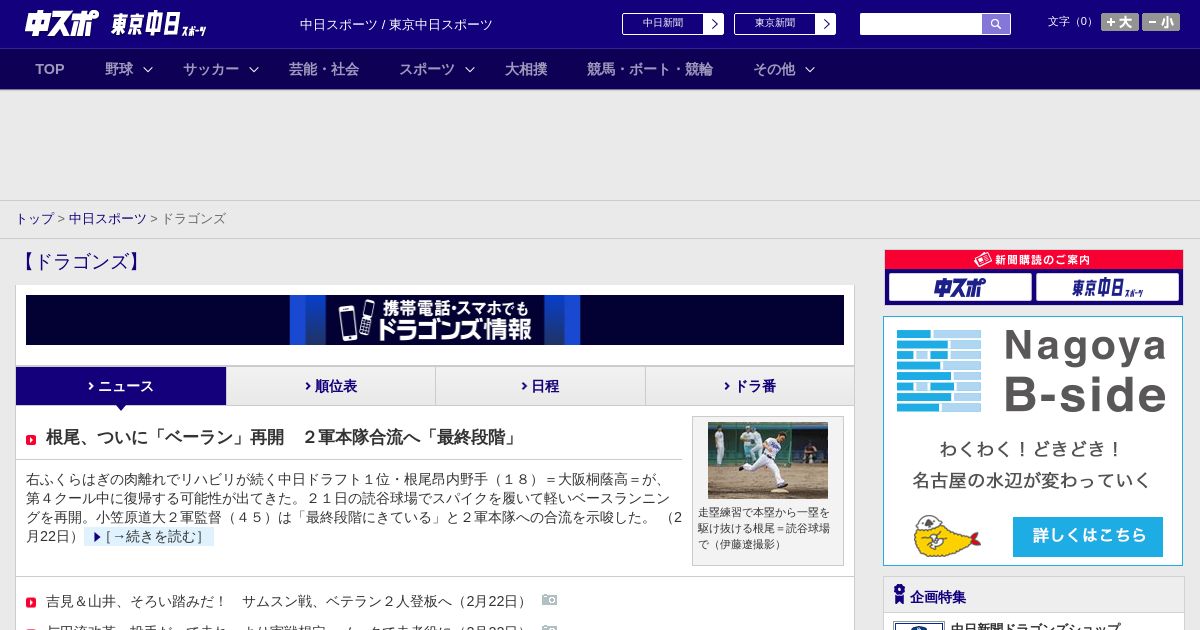This screenshot has height=630, width=1200.
Task: Expand the 野球 dropdown chevron
Action: click(x=148, y=69)
